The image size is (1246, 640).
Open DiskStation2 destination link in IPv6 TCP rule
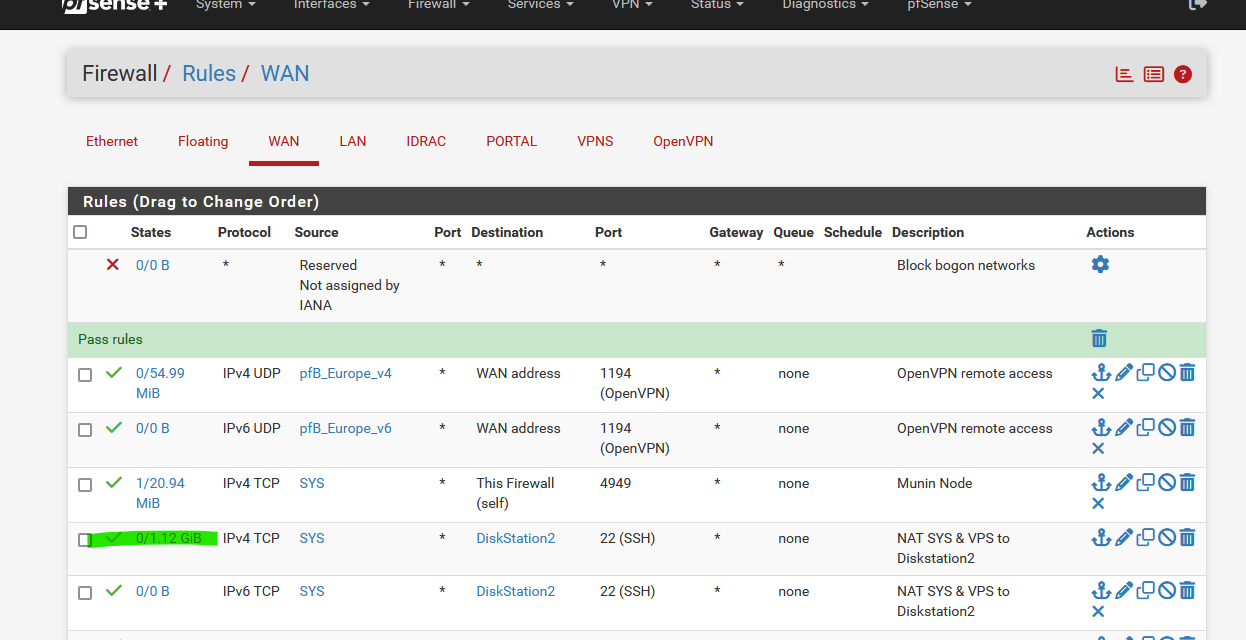pyautogui.click(x=516, y=591)
